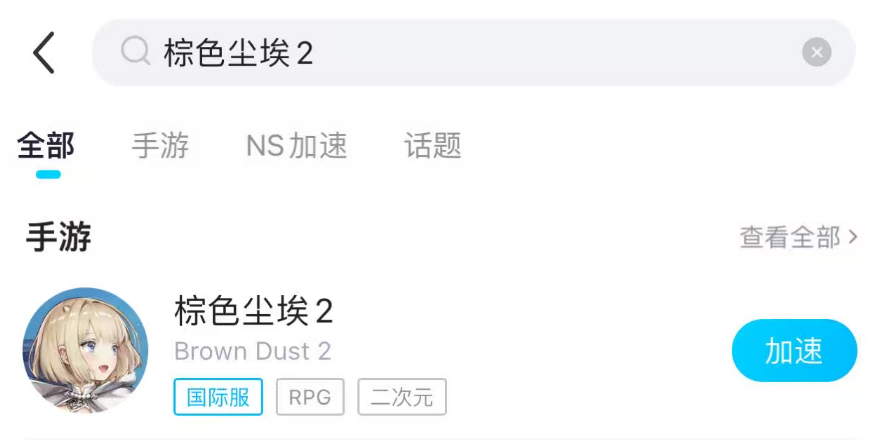Screen dimensions: 882x444
Task: Open the 棕色尘埃 2 game title in results
Action: click(x=253, y=311)
